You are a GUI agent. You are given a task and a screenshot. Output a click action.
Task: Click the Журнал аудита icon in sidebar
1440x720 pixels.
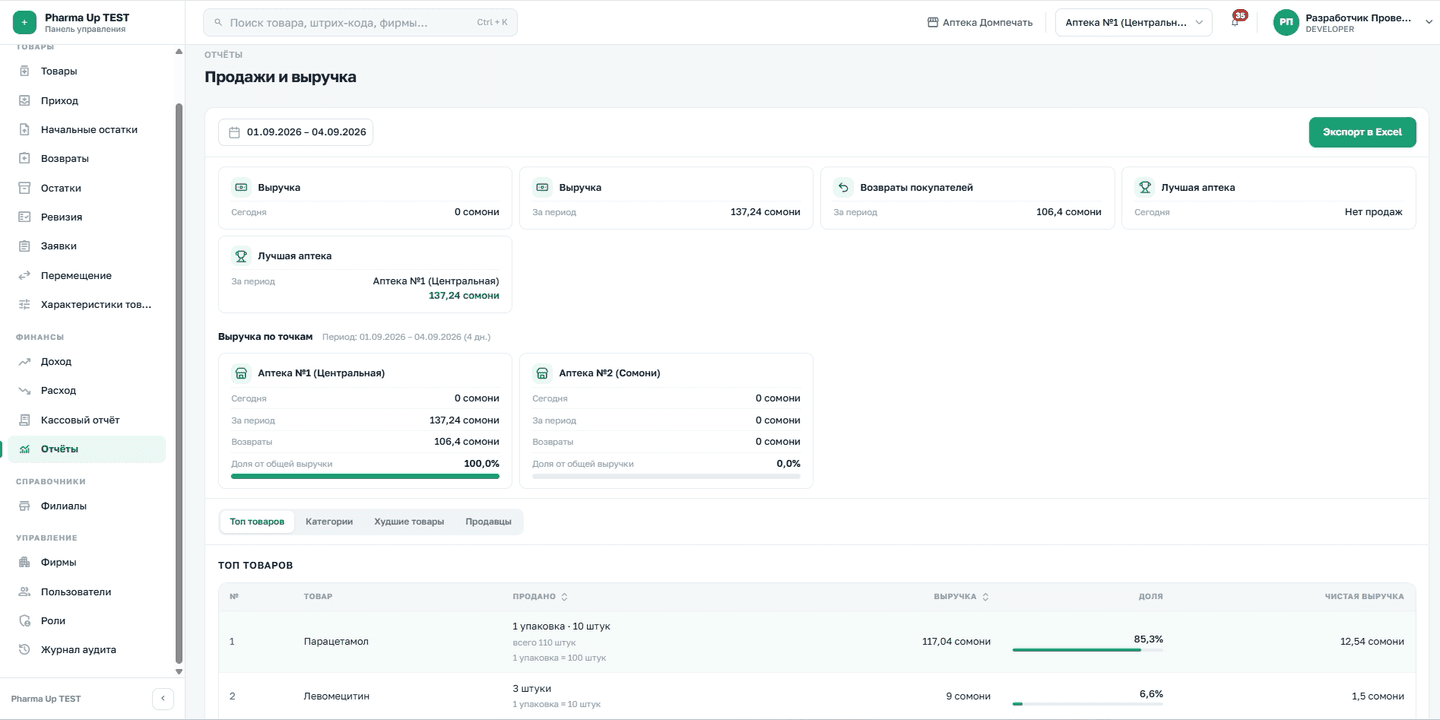(24, 649)
